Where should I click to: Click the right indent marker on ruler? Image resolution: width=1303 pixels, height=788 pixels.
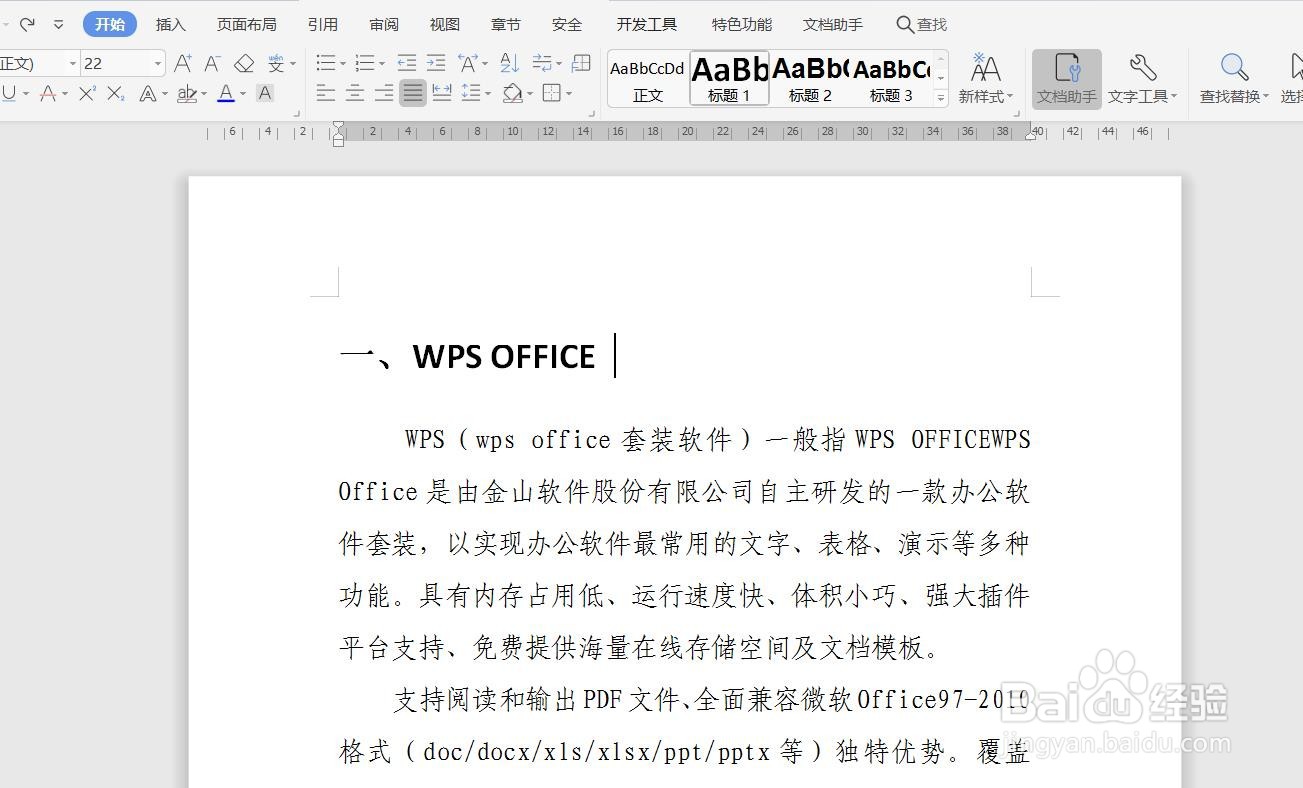tap(1031, 135)
